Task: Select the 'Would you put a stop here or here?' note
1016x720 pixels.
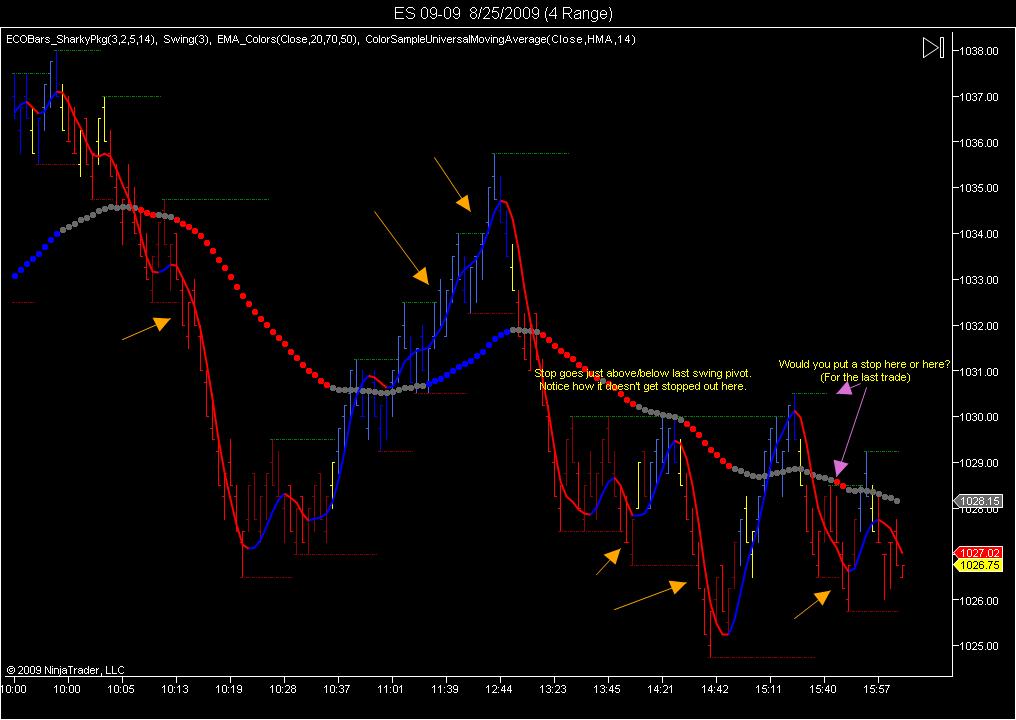Action: (864, 365)
